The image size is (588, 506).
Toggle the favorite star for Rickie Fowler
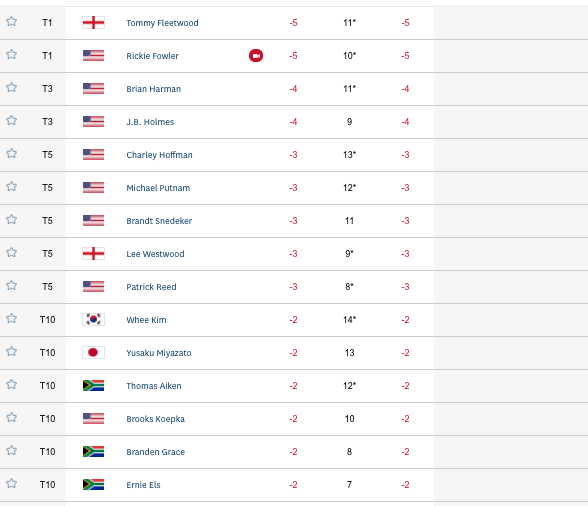click(12, 54)
